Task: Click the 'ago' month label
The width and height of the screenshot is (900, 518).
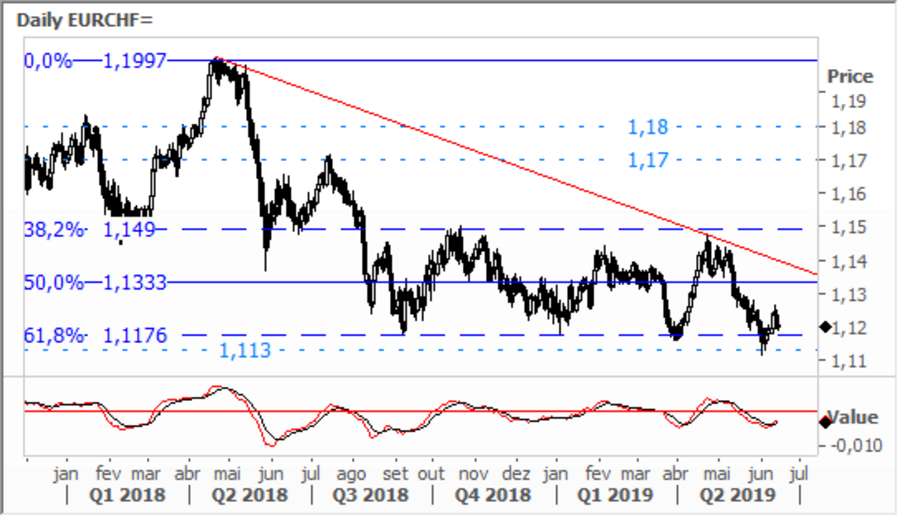Action: click(x=351, y=474)
